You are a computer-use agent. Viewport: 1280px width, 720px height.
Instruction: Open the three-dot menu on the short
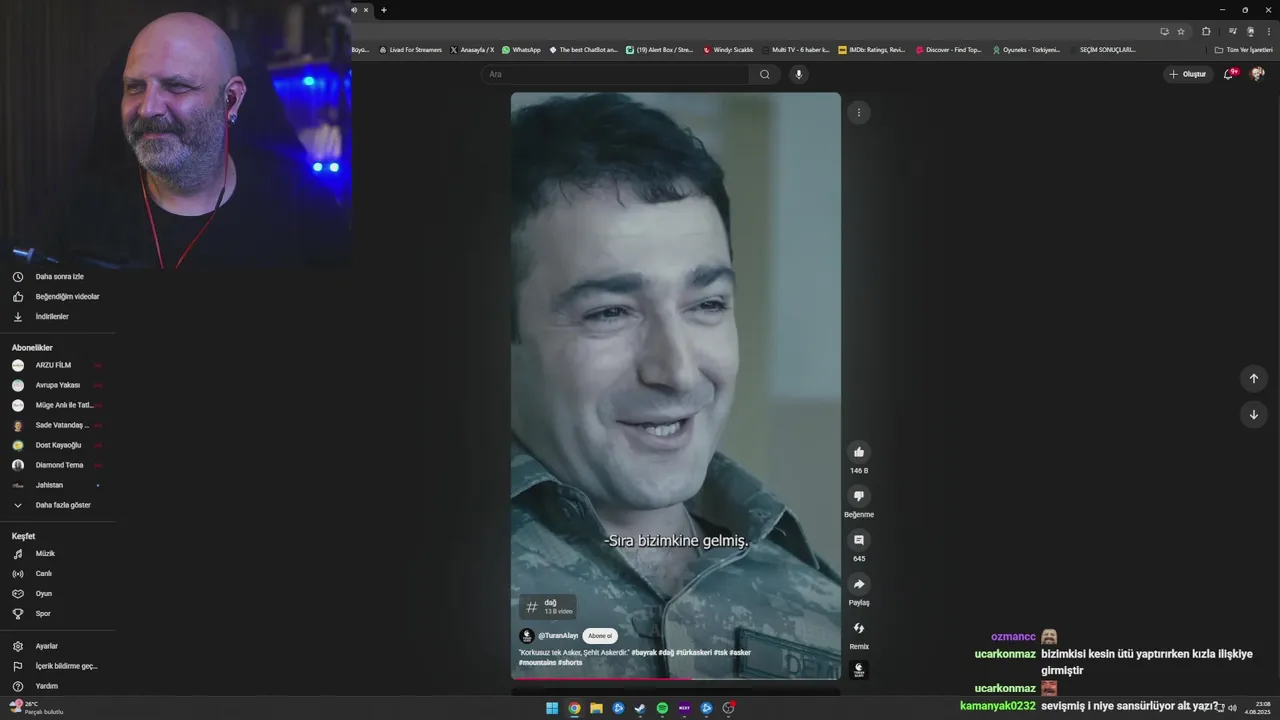(x=858, y=112)
